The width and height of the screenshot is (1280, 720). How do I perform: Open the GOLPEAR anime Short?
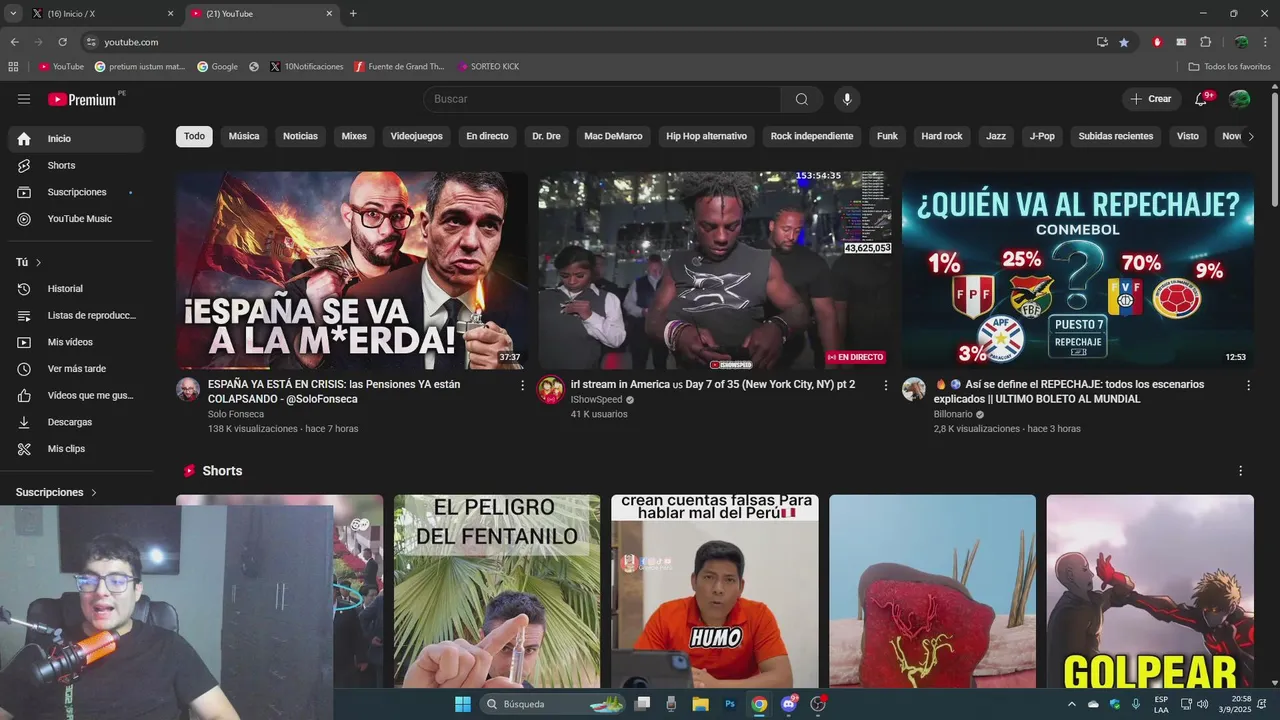[1150, 592]
